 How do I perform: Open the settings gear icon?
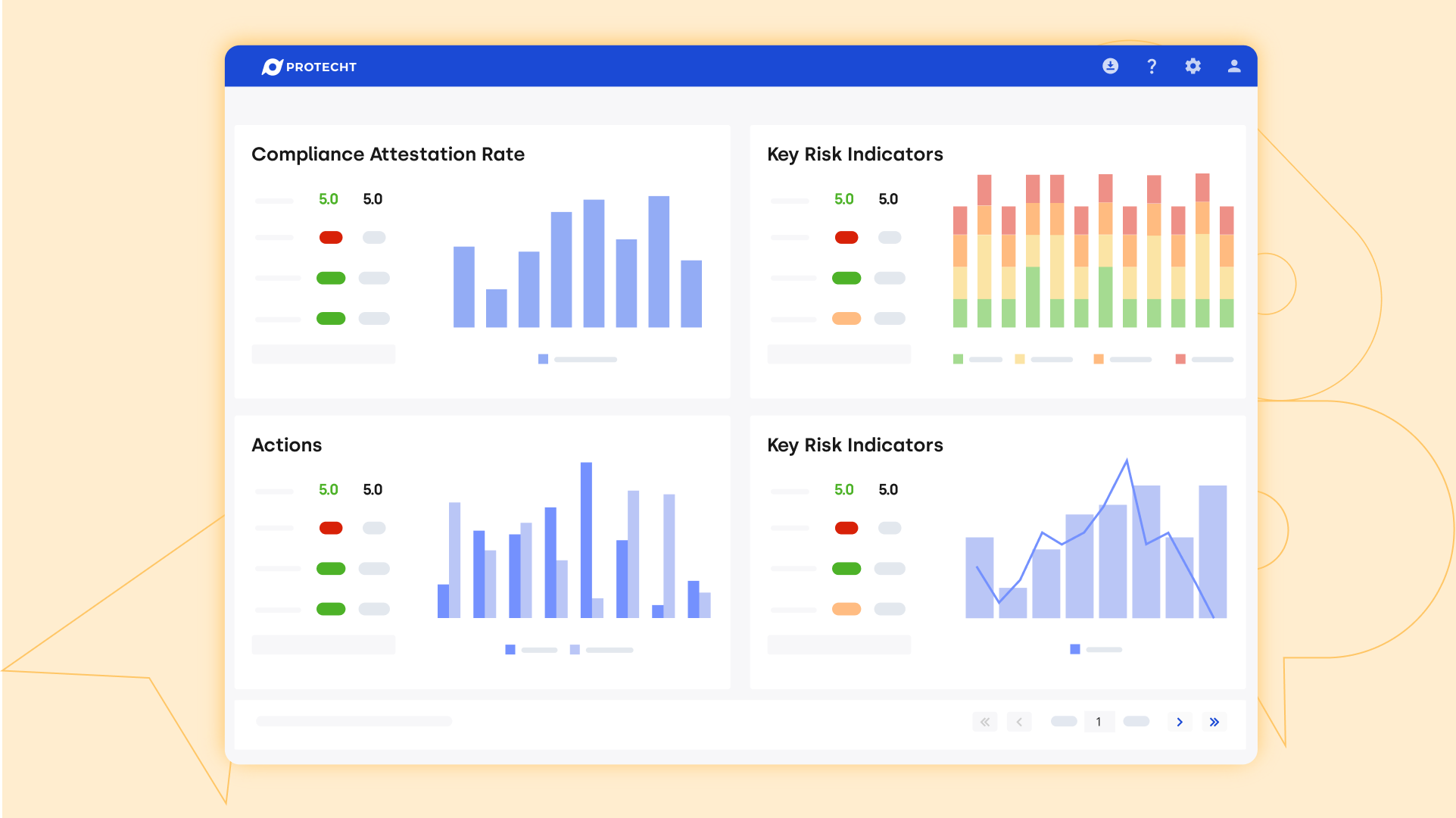(1193, 66)
